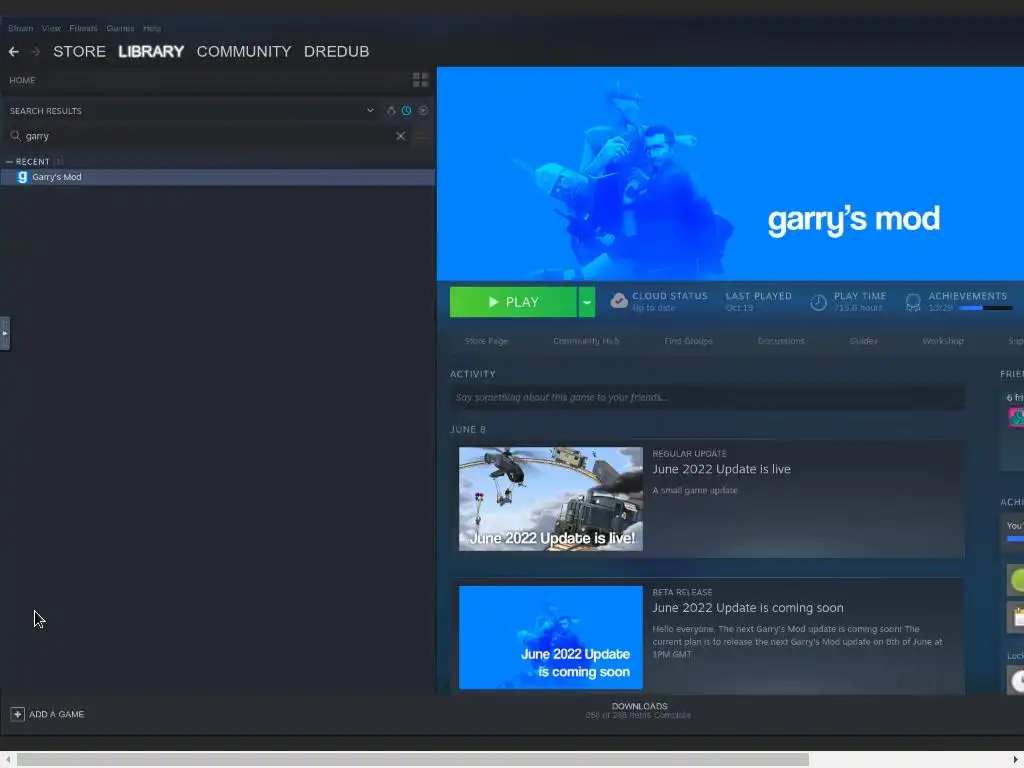Screen dimensions: 1024x768
Task: Focus the library search field
Action: click(x=208, y=136)
